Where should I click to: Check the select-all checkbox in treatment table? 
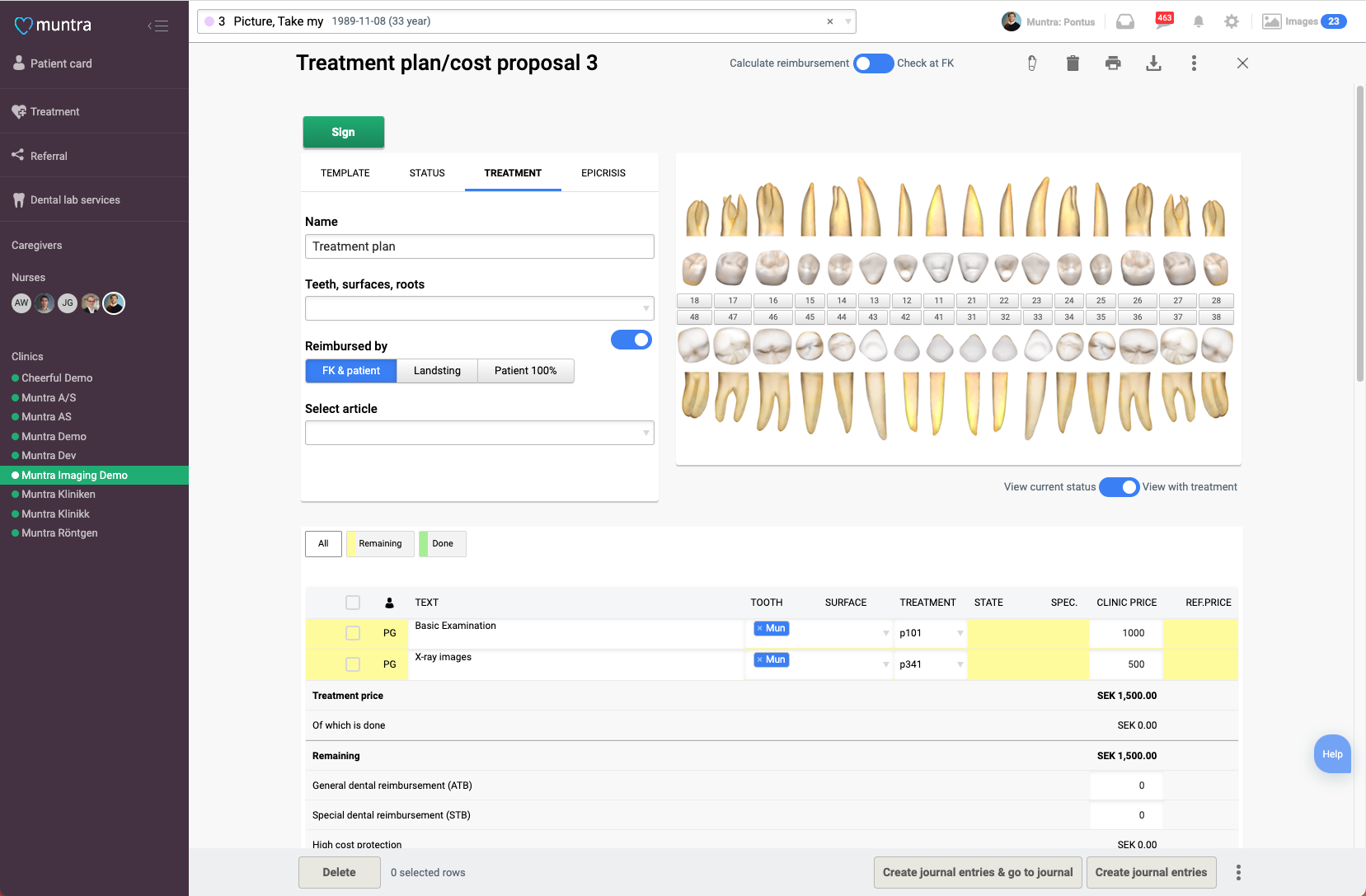[353, 603]
